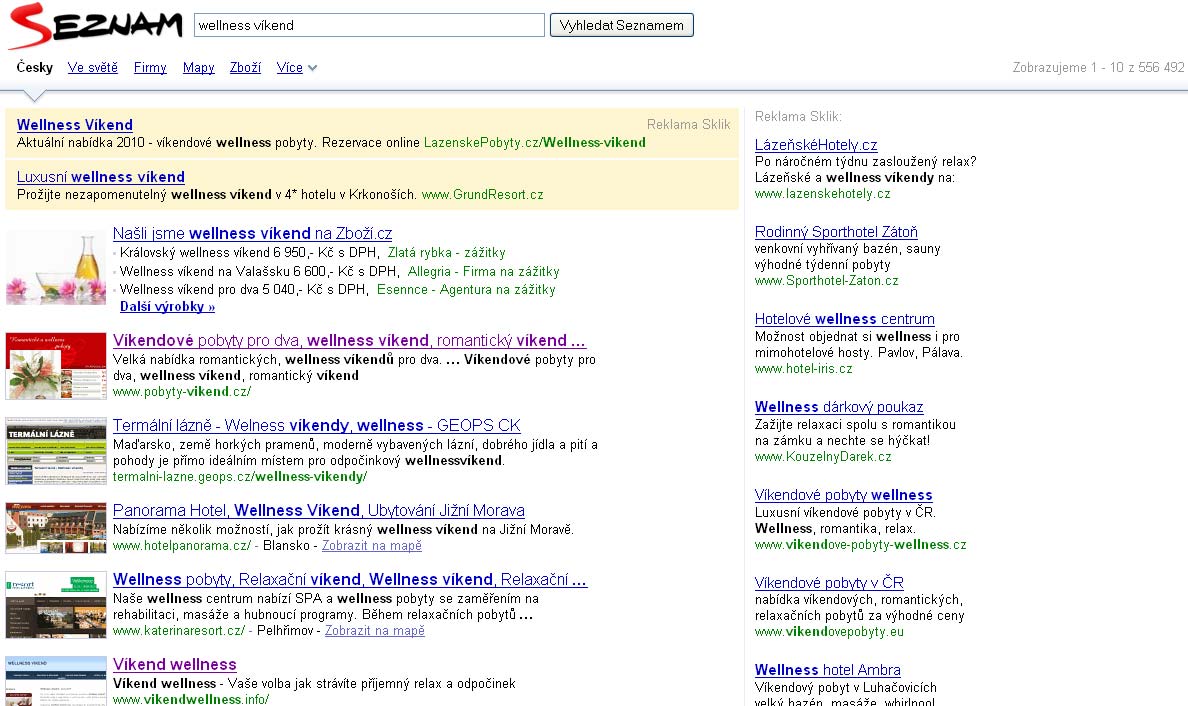Click the Panorama Hotel site thumbnail
This screenshot has width=1188, height=706.
(x=56, y=528)
